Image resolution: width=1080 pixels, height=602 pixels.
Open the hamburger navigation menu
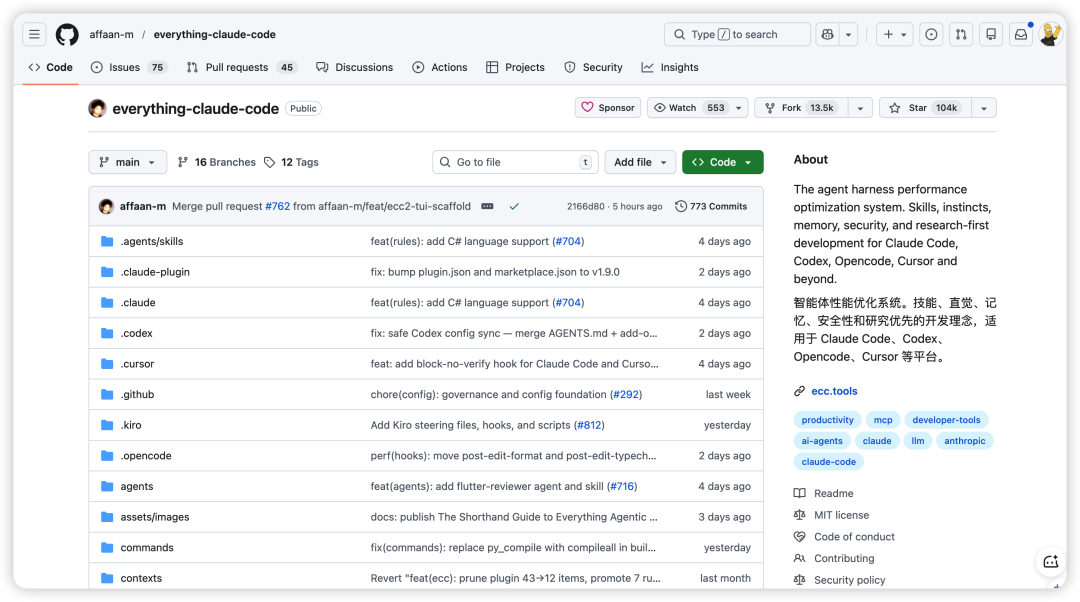point(35,34)
